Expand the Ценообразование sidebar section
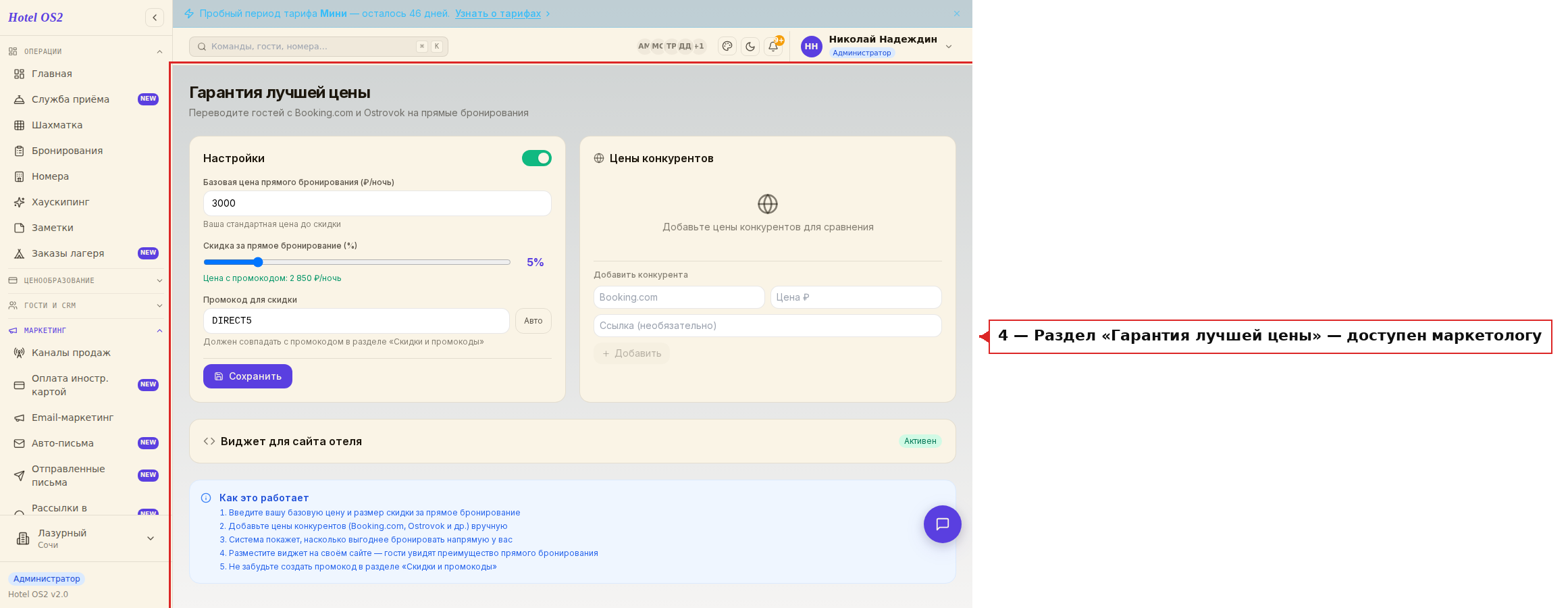Viewport: 1568px width, 608px height. tap(86, 280)
